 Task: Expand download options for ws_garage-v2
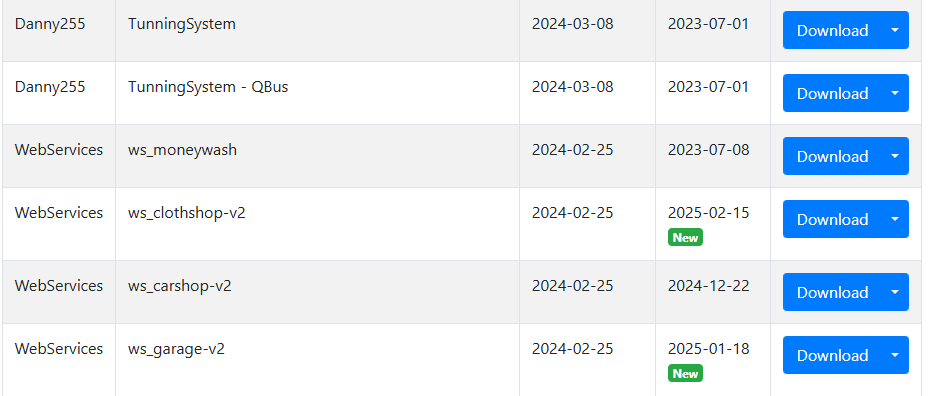click(x=895, y=355)
